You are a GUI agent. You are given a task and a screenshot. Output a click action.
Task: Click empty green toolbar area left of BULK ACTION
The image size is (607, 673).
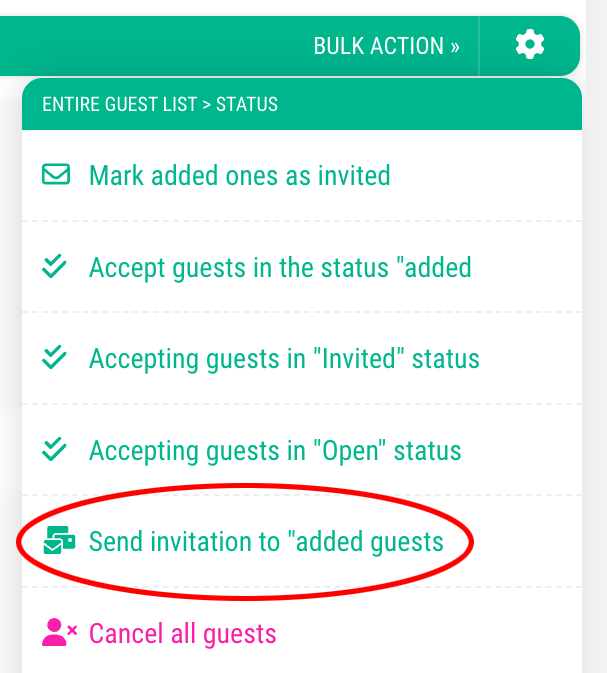point(150,45)
